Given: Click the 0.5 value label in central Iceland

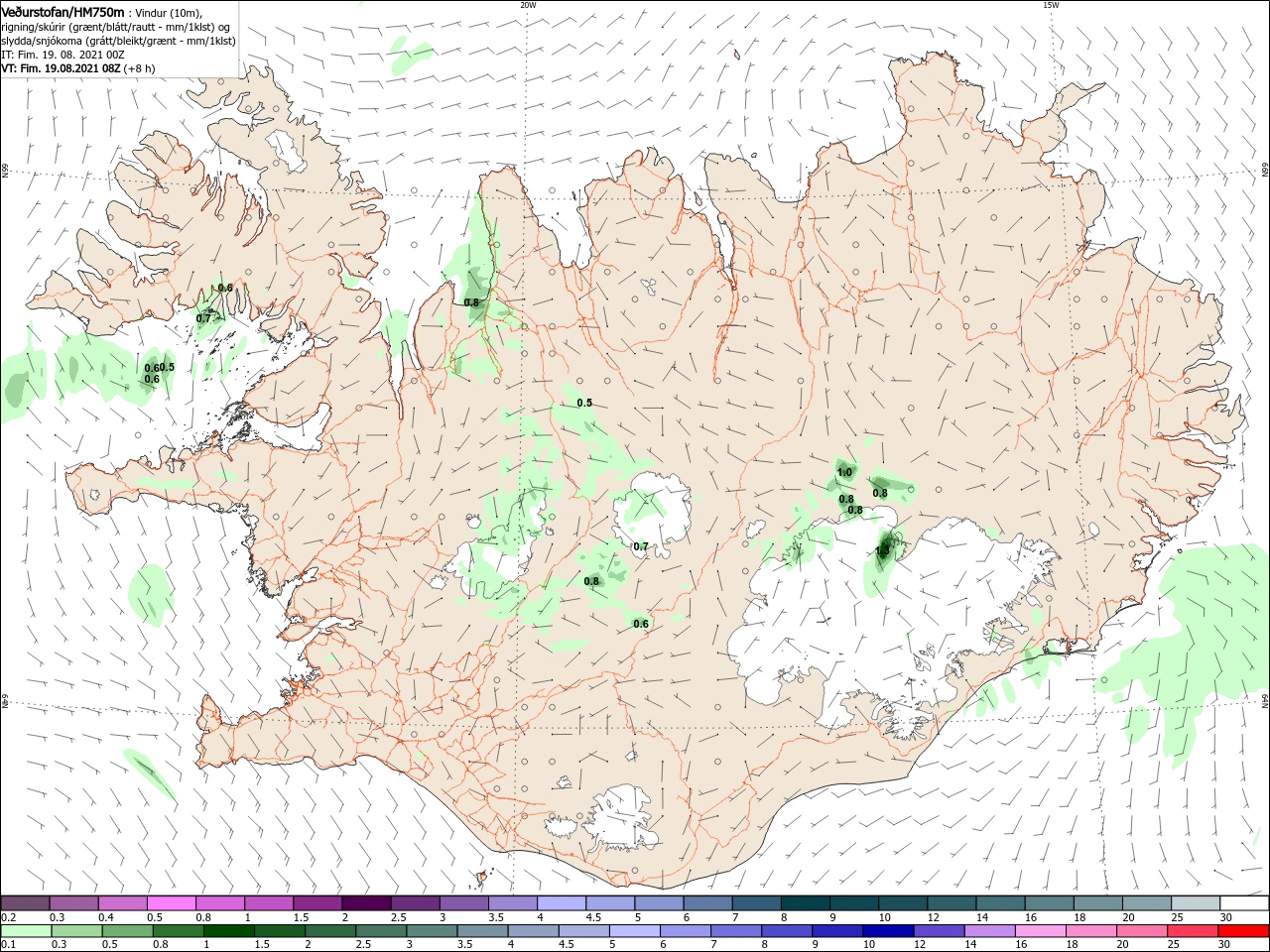Looking at the screenshot, I should coord(584,403).
